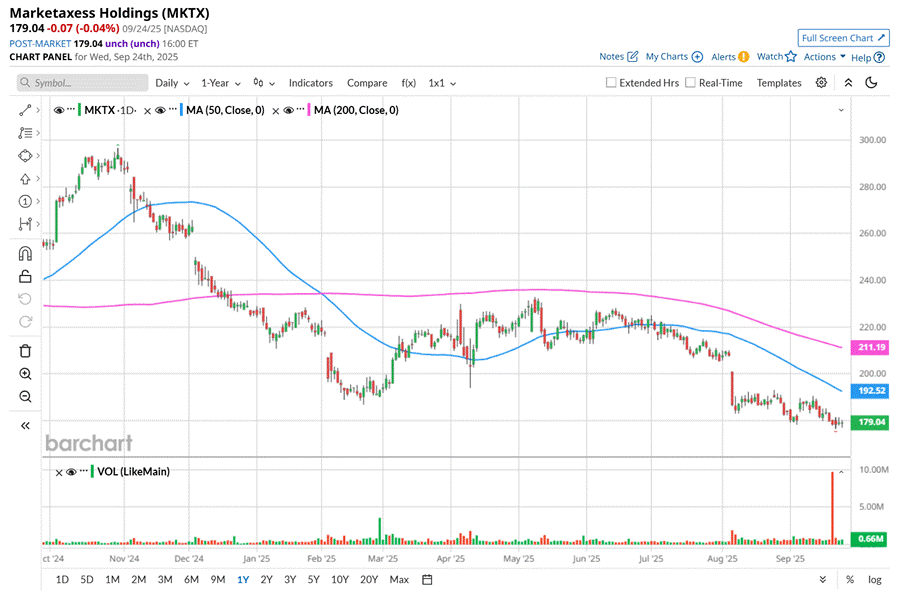Toggle MA 50 visibility eye

coord(160,110)
